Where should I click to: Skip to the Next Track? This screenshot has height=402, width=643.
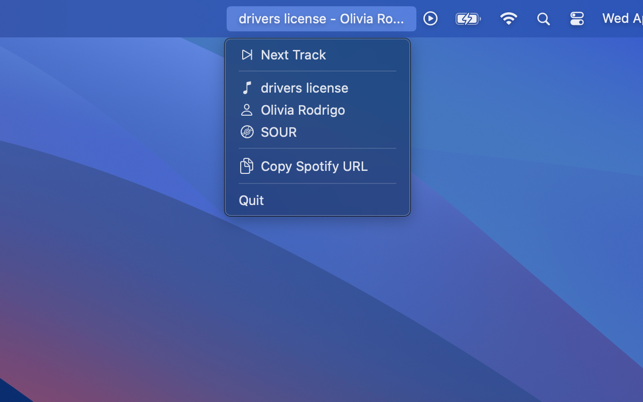(317, 55)
